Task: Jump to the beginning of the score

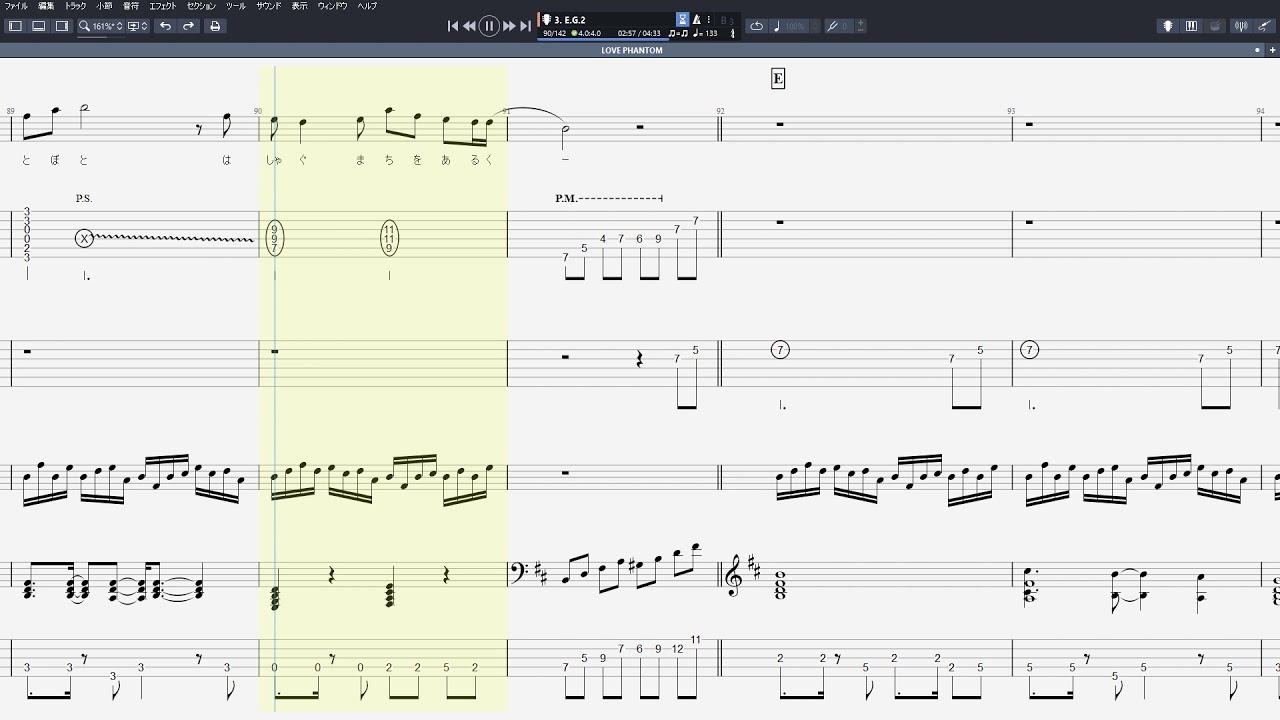Action: click(452, 26)
